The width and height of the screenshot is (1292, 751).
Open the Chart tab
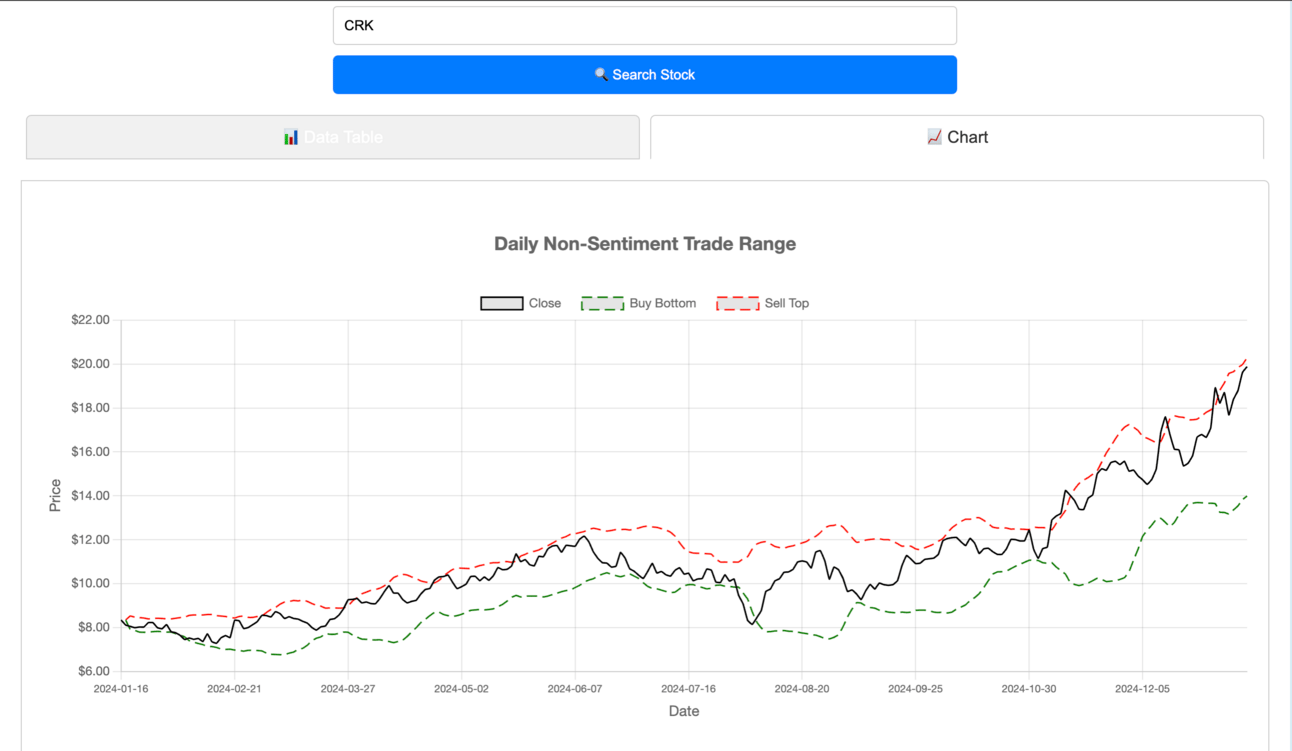(x=957, y=137)
